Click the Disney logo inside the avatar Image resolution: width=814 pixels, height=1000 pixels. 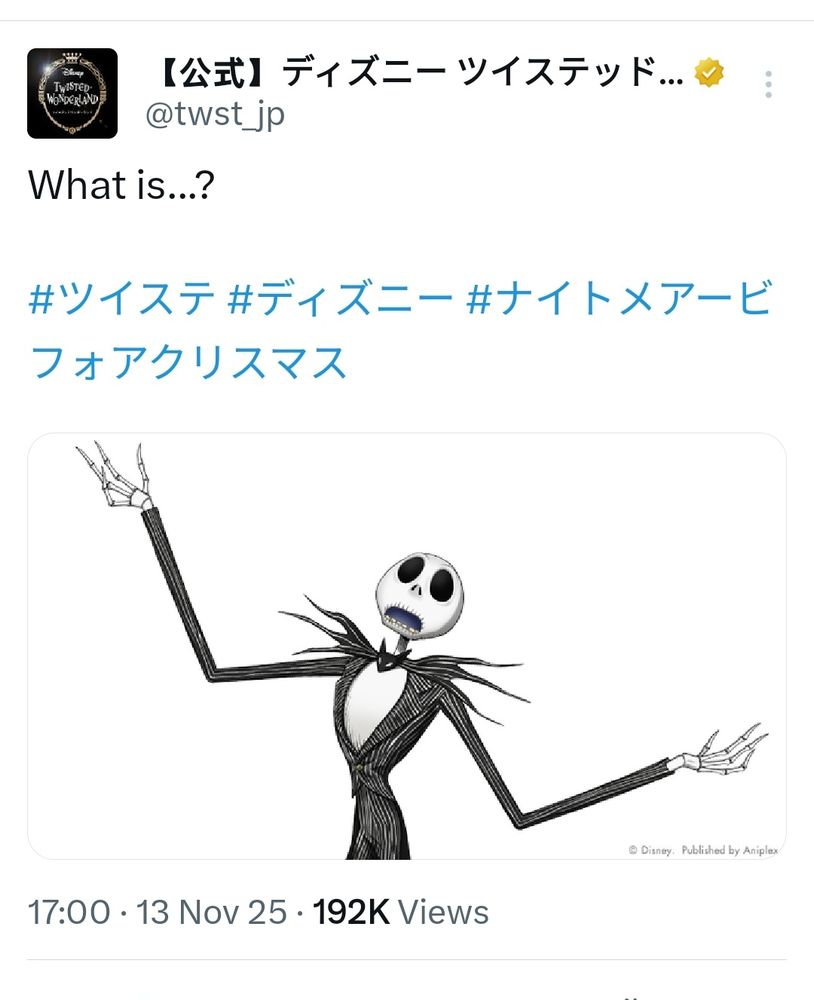[x=72, y=72]
